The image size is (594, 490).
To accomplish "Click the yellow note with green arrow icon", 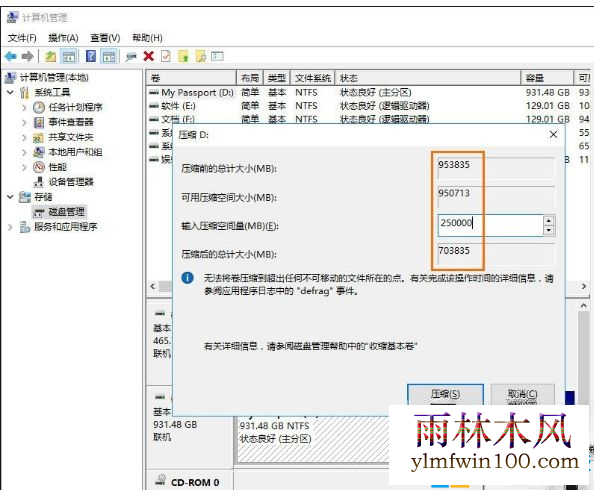I will pos(184,56).
